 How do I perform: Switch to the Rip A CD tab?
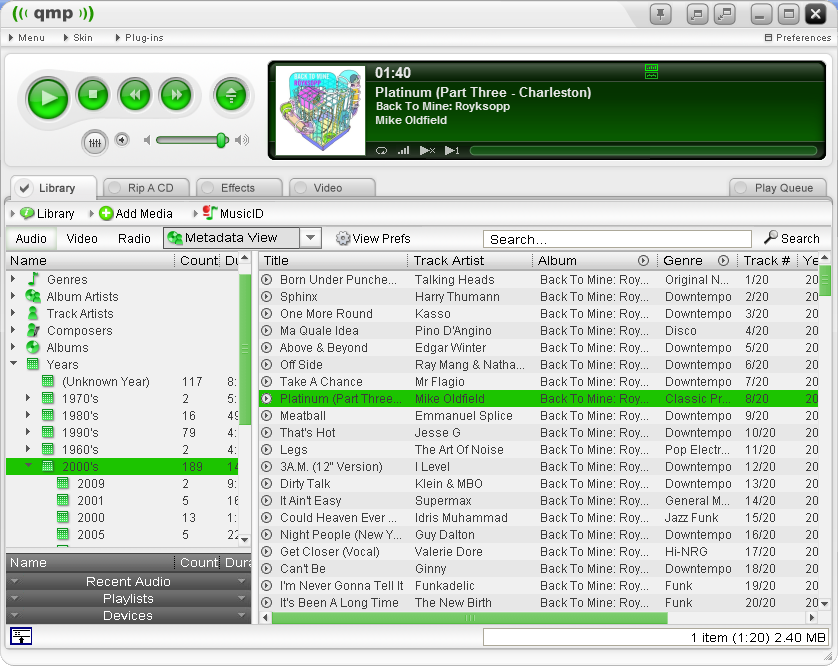click(x=146, y=188)
